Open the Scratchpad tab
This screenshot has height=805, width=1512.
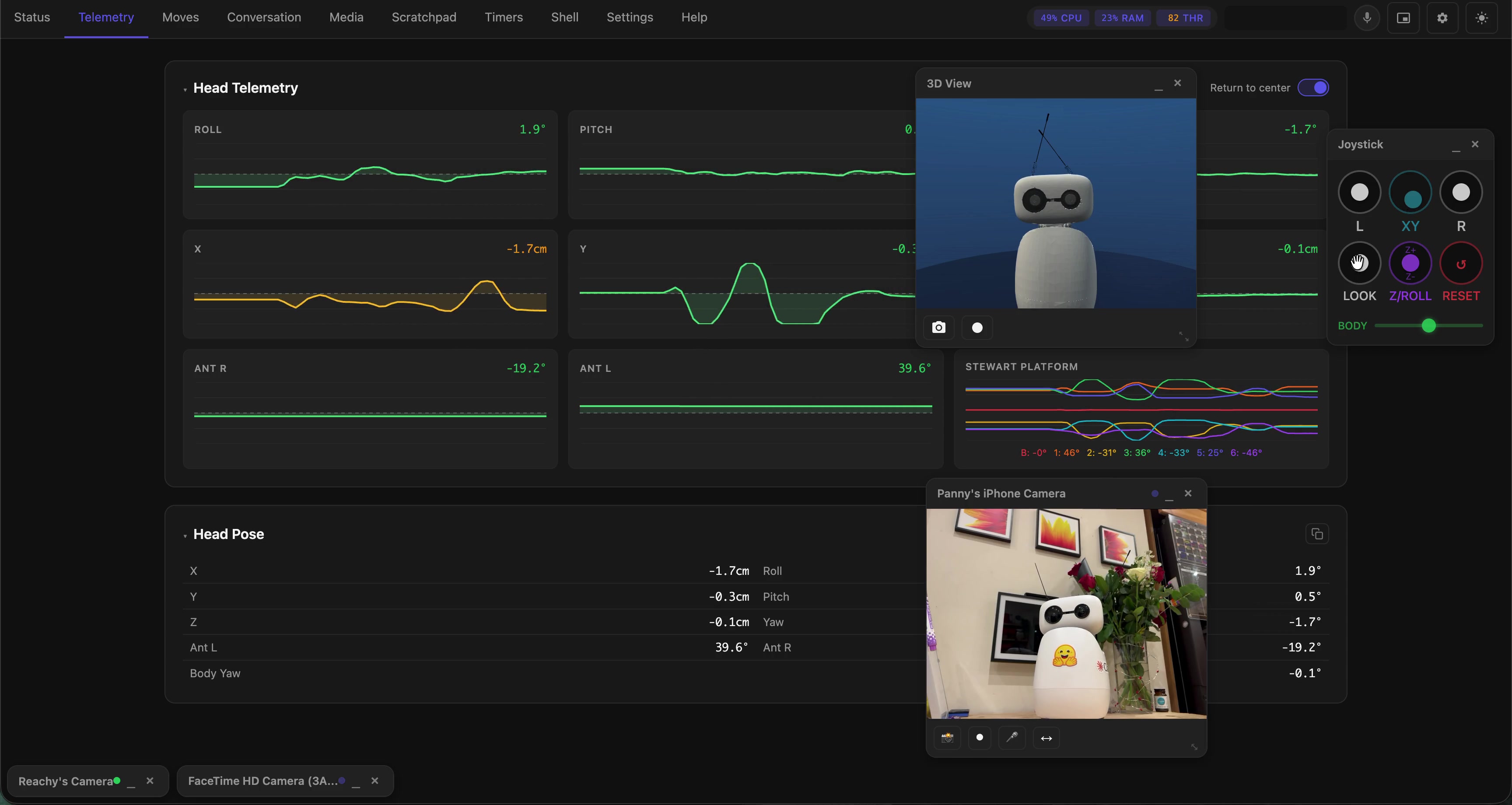coord(424,17)
